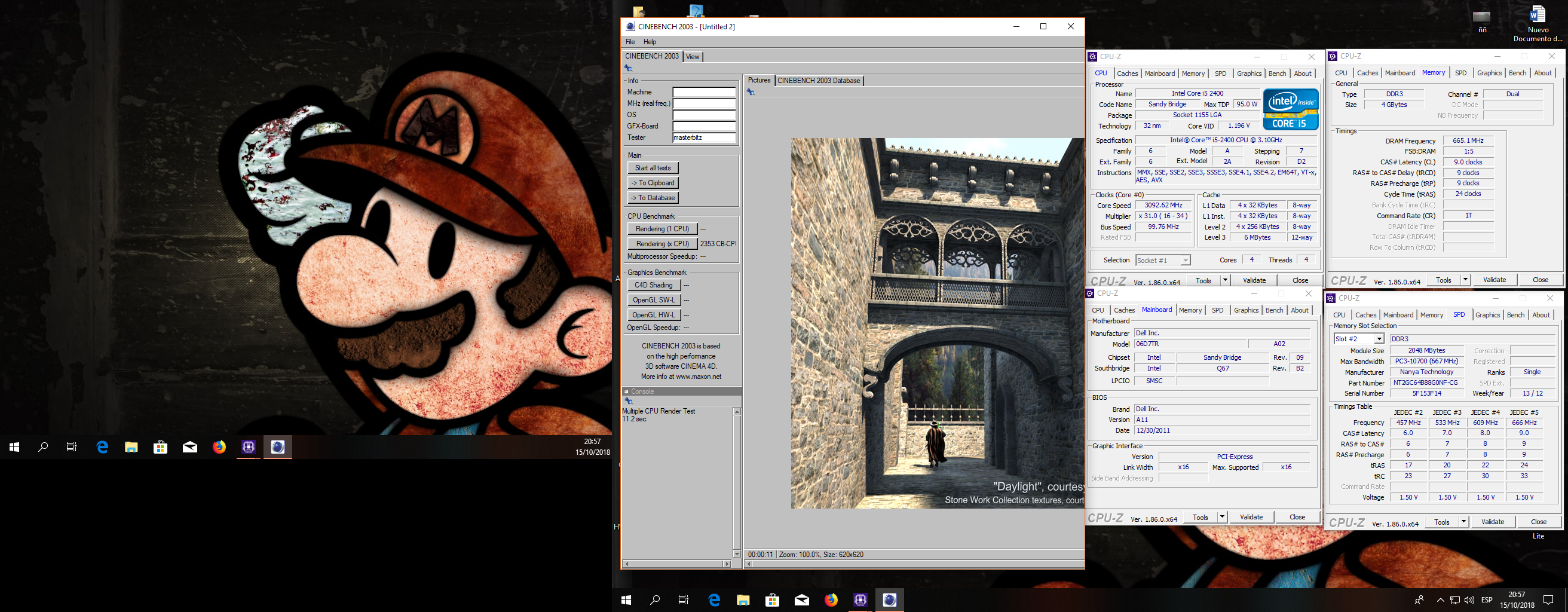1568x612 pixels.
Task: Switch to Firefox on the bottom taskbar
Action: (x=831, y=600)
